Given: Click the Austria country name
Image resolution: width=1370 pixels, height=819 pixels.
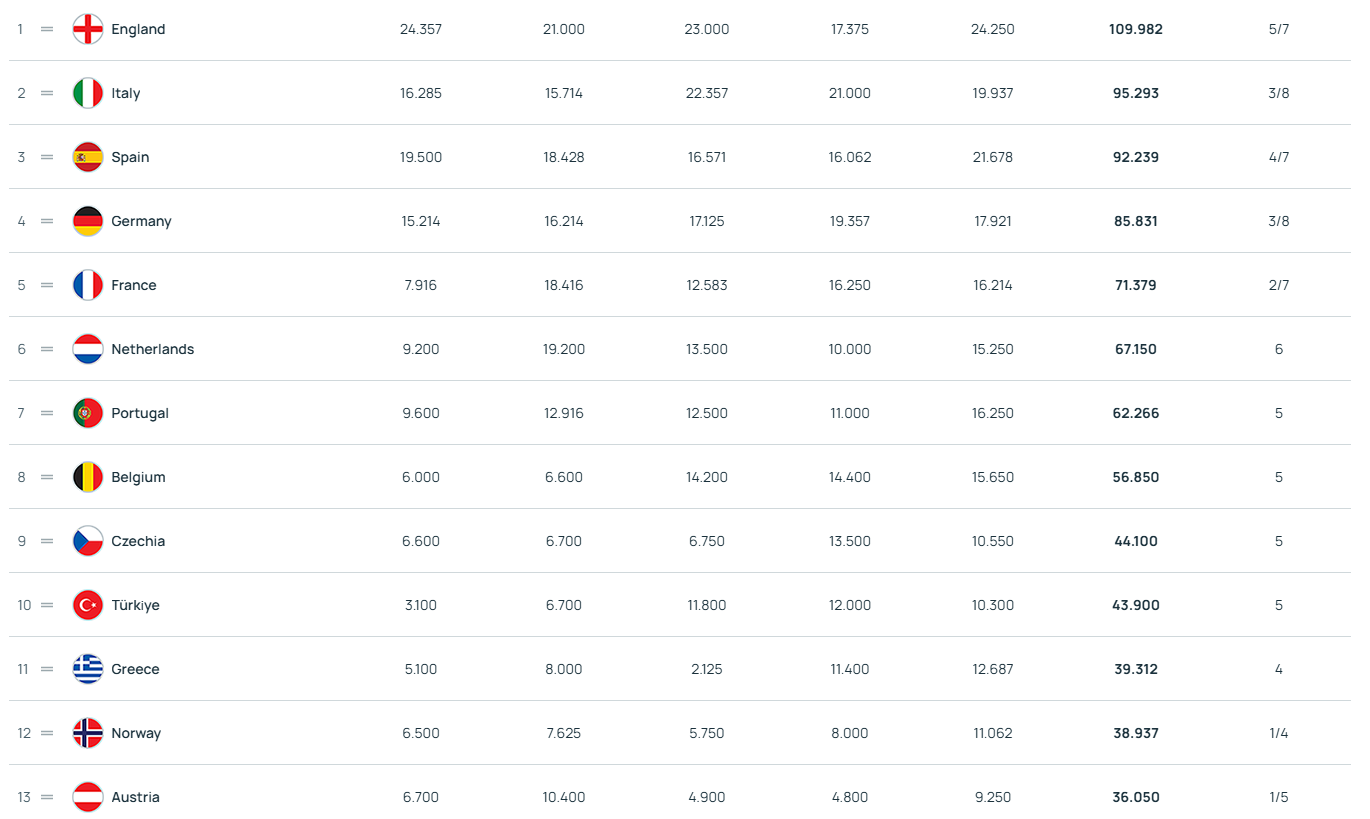Looking at the screenshot, I should point(135,797).
